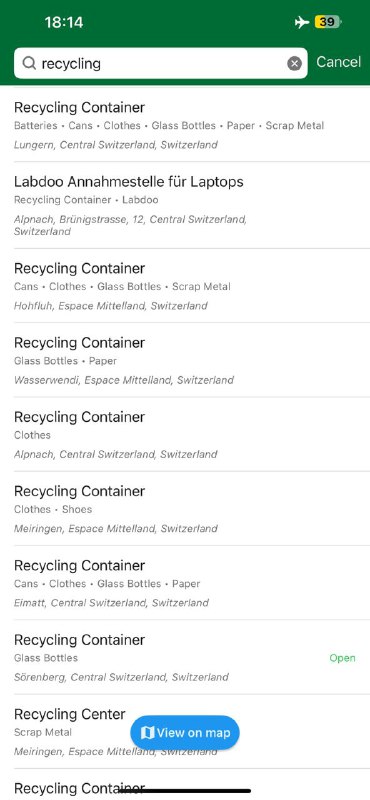Open Labdoo Annahmestelle für Laptops result
The image size is (370, 800).
pyautogui.click(x=185, y=206)
